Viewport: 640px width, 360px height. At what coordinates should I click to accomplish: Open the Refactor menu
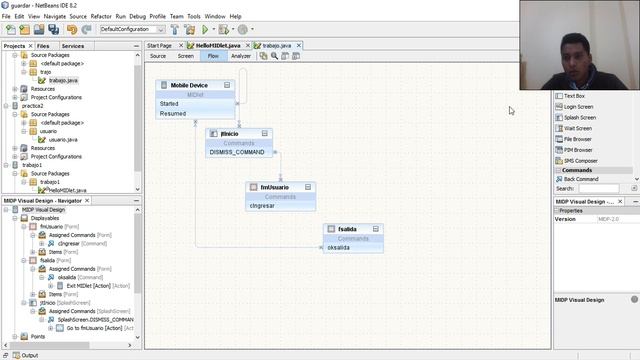(x=101, y=16)
